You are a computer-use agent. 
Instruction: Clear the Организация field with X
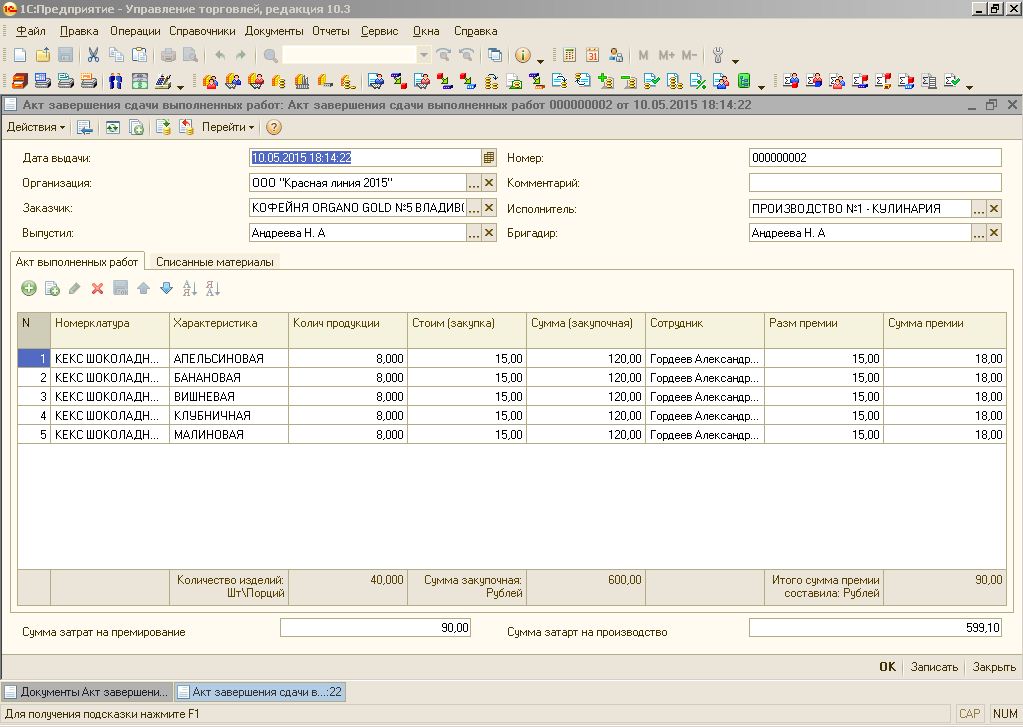489,183
